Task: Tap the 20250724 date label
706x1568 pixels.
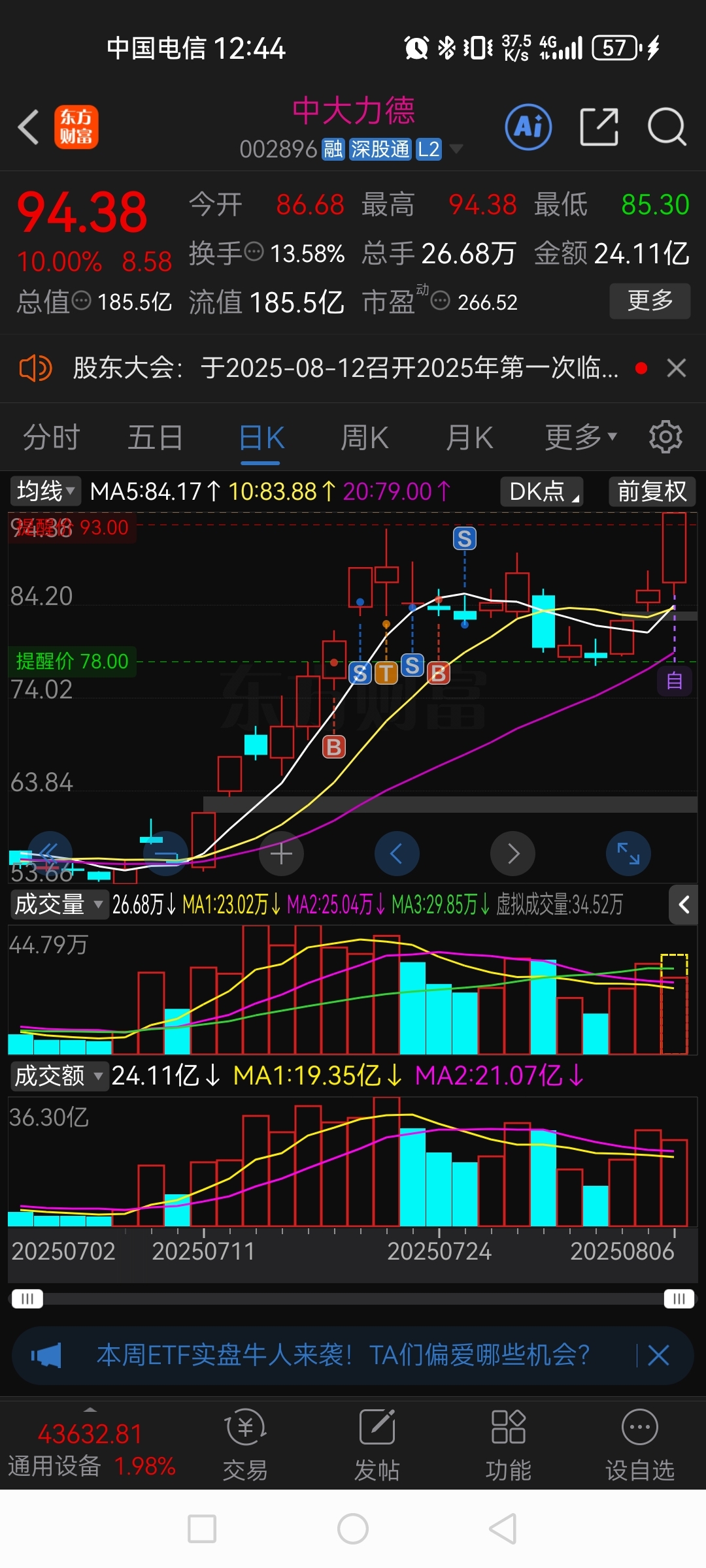Action: coord(439,1251)
